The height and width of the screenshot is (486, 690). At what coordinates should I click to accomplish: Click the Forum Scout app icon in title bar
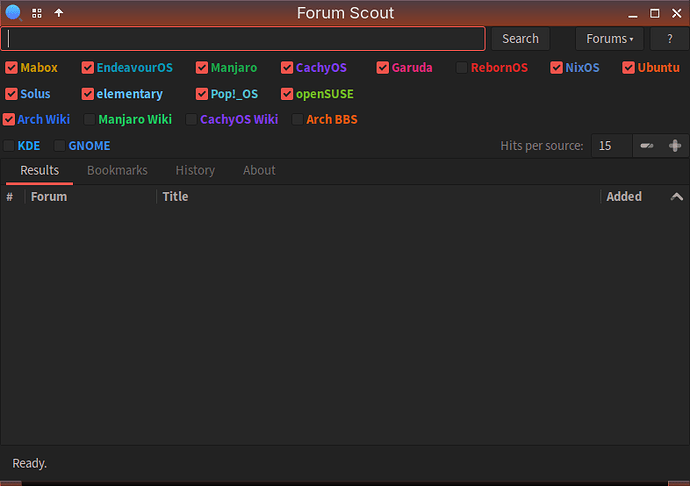click(14, 13)
